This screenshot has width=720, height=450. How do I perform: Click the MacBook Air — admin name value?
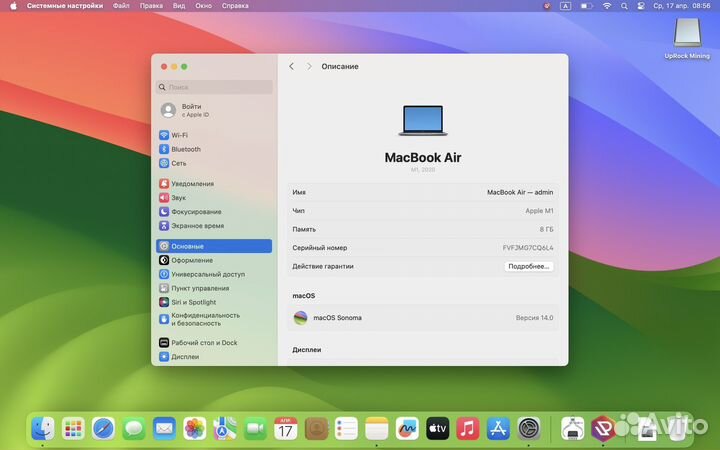point(520,192)
